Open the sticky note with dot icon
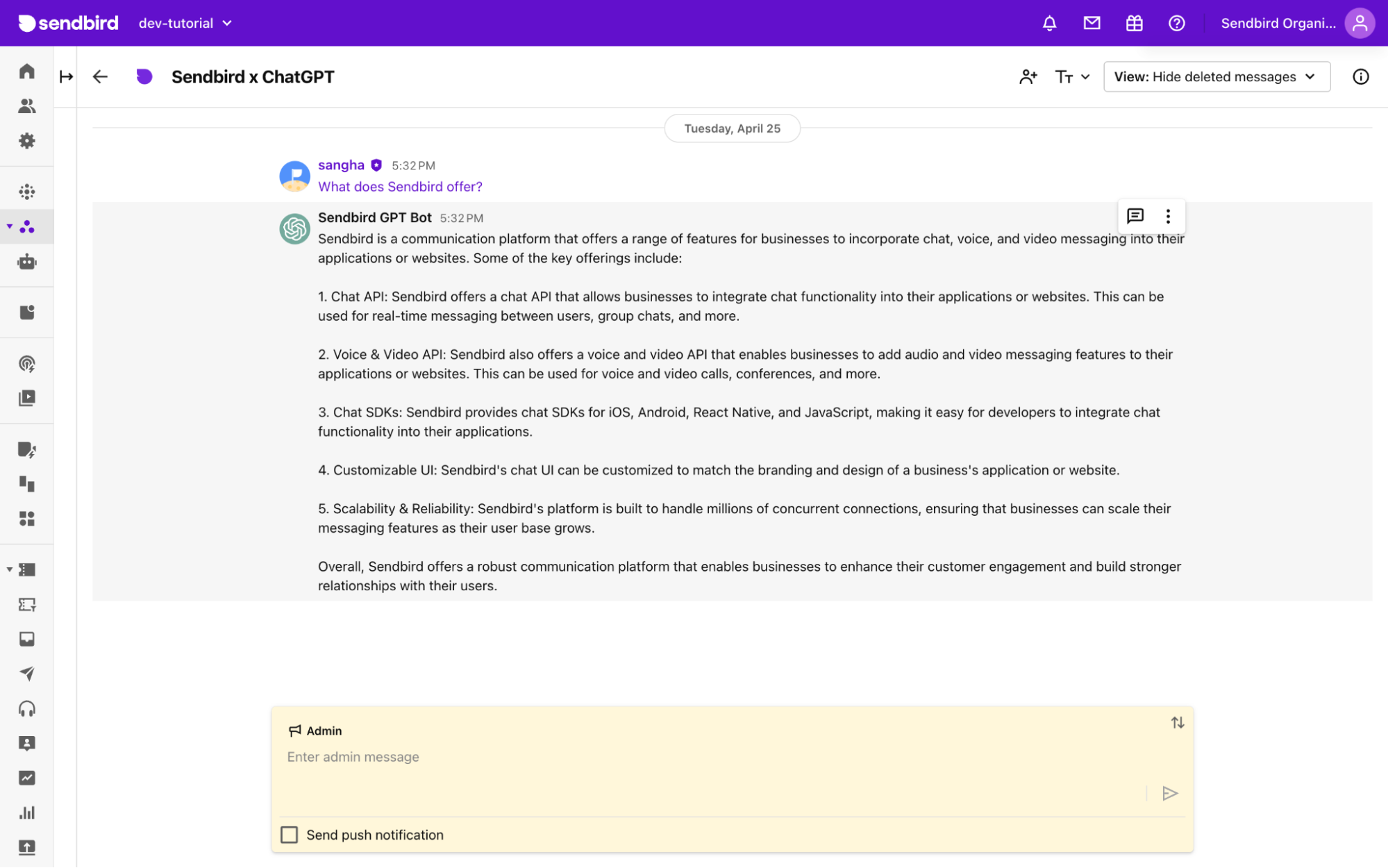The width and height of the screenshot is (1388, 868). (x=26, y=312)
